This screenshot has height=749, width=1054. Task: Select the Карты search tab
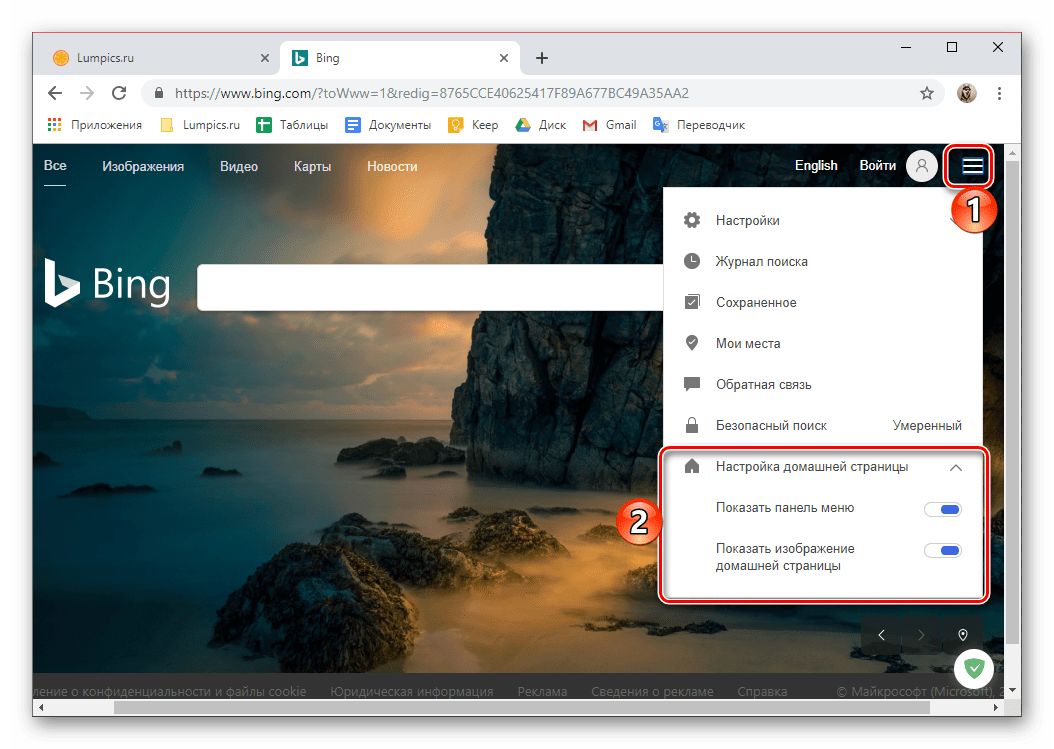[x=312, y=166]
